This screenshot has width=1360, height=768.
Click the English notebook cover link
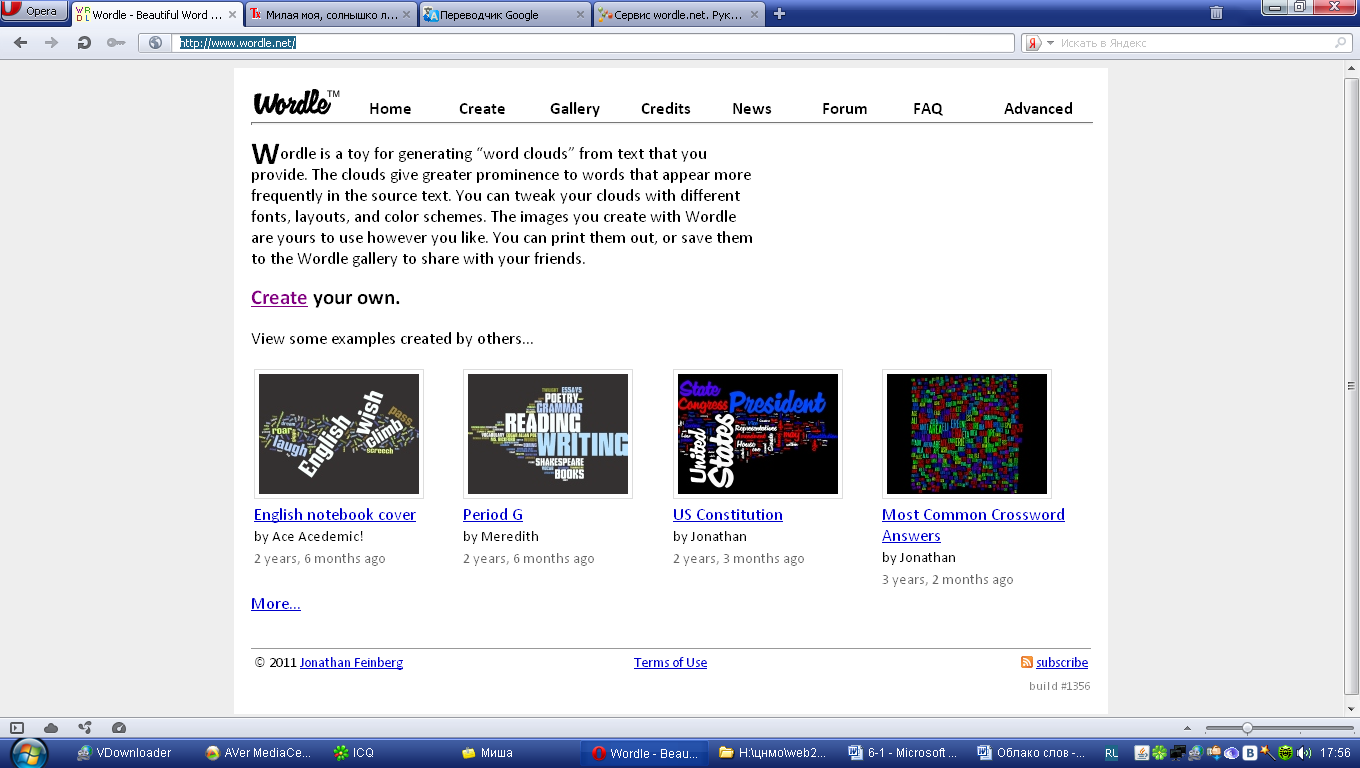pos(335,514)
